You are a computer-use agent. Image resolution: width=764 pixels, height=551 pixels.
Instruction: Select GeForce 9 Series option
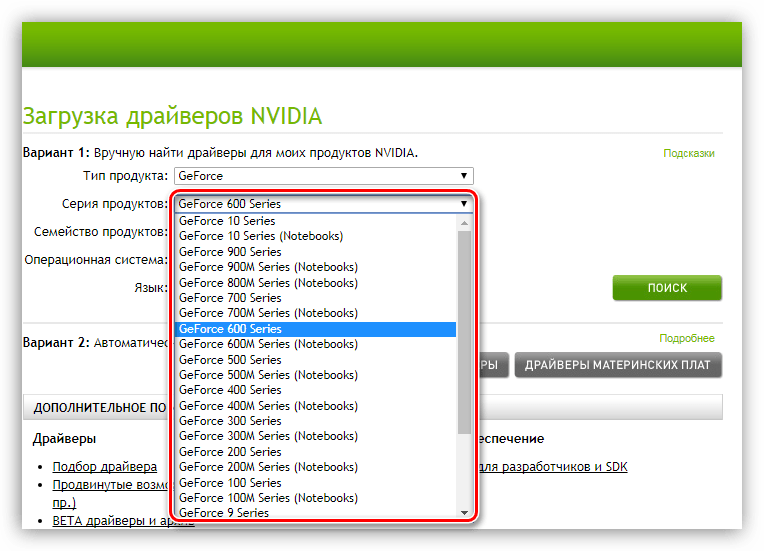point(316,512)
